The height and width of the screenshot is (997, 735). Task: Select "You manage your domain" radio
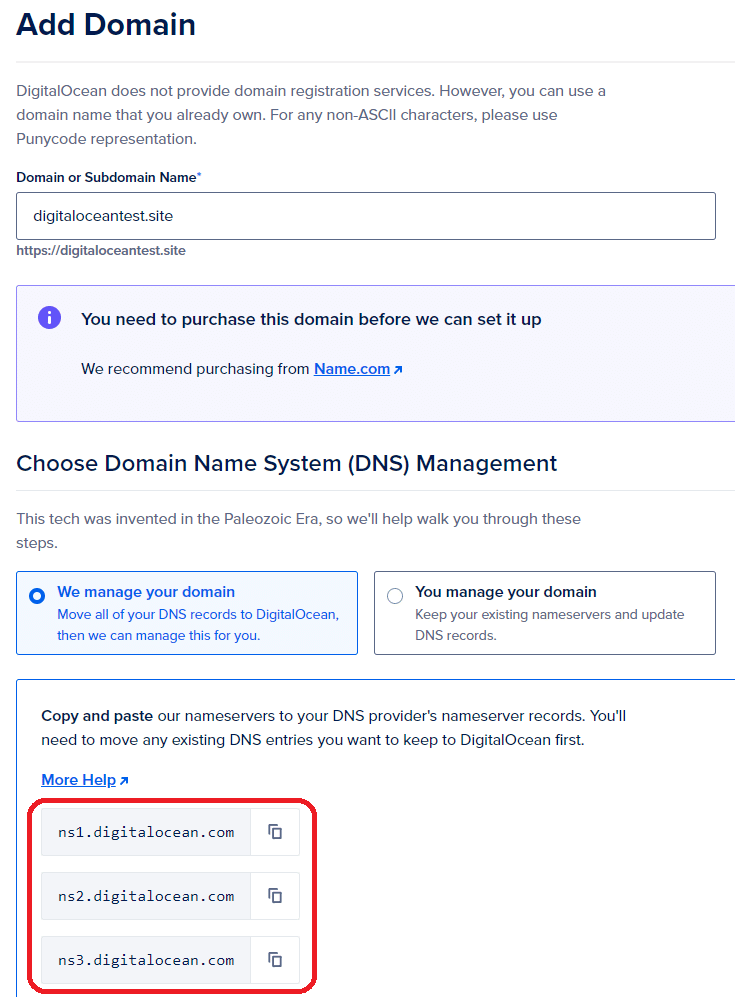coord(395,596)
